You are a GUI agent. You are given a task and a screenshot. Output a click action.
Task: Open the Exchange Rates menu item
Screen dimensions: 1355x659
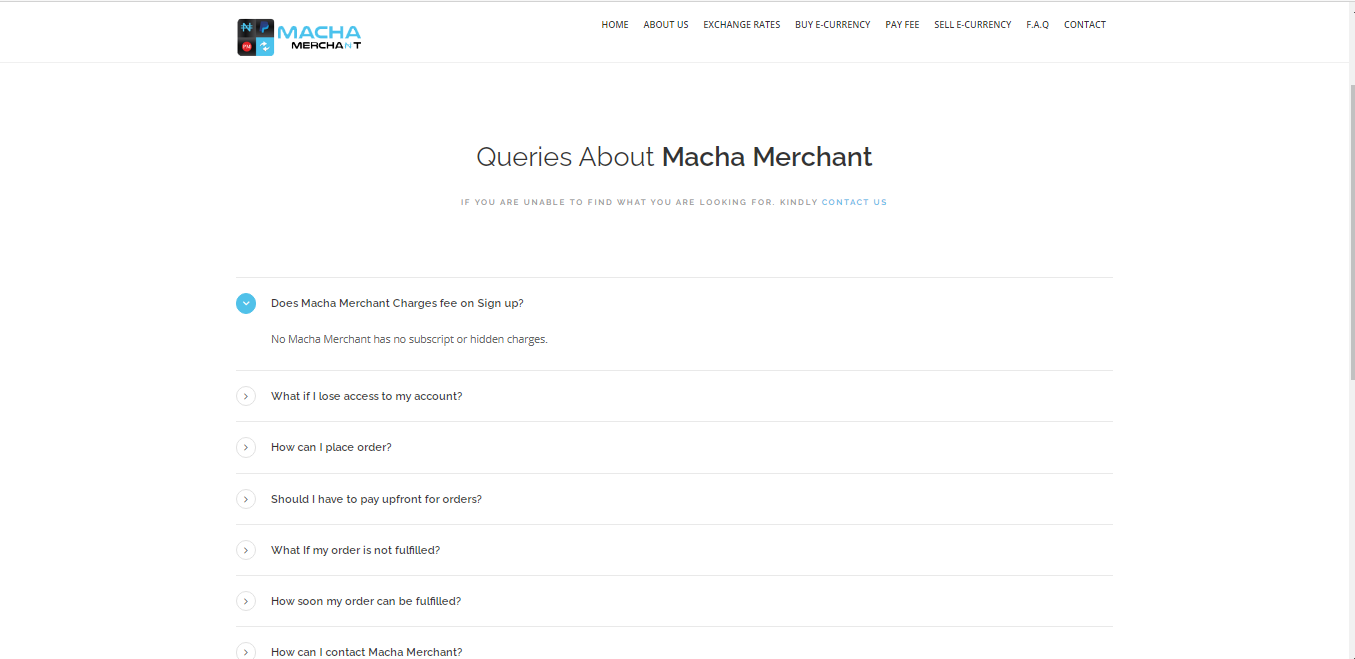tap(741, 25)
